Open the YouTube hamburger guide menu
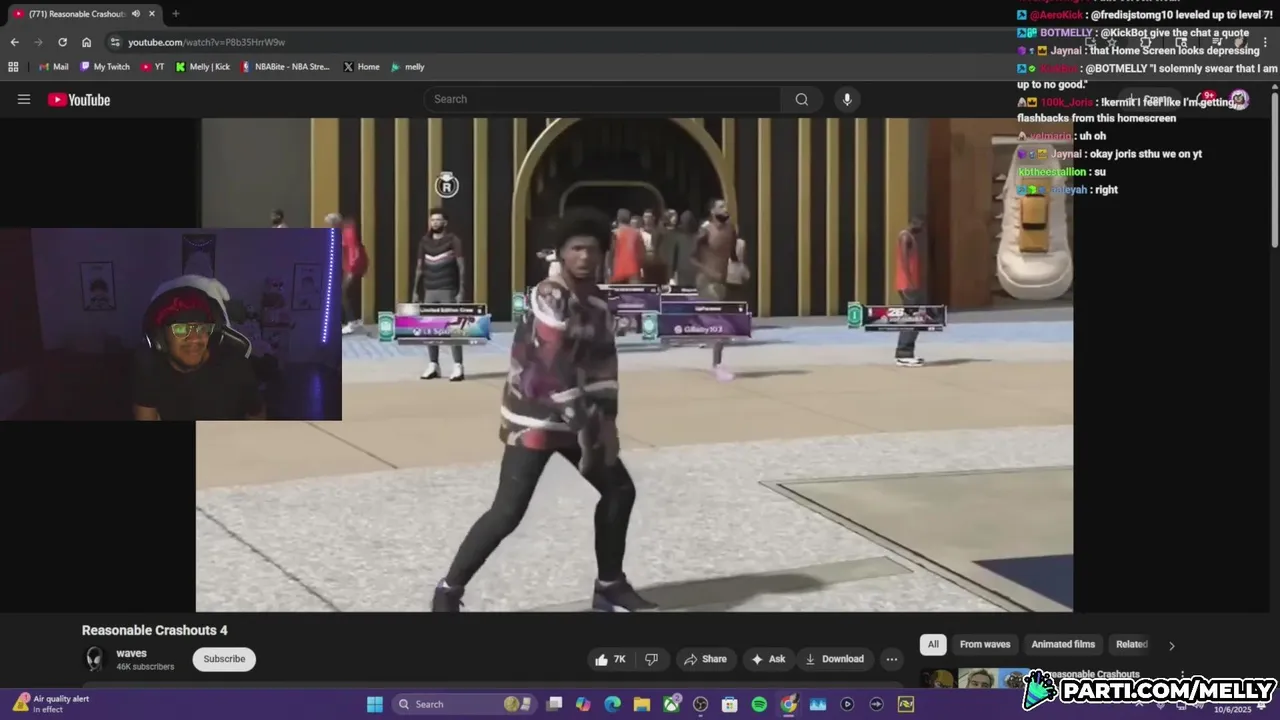The height and width of the screenshot is (720, 1280). 24,99
